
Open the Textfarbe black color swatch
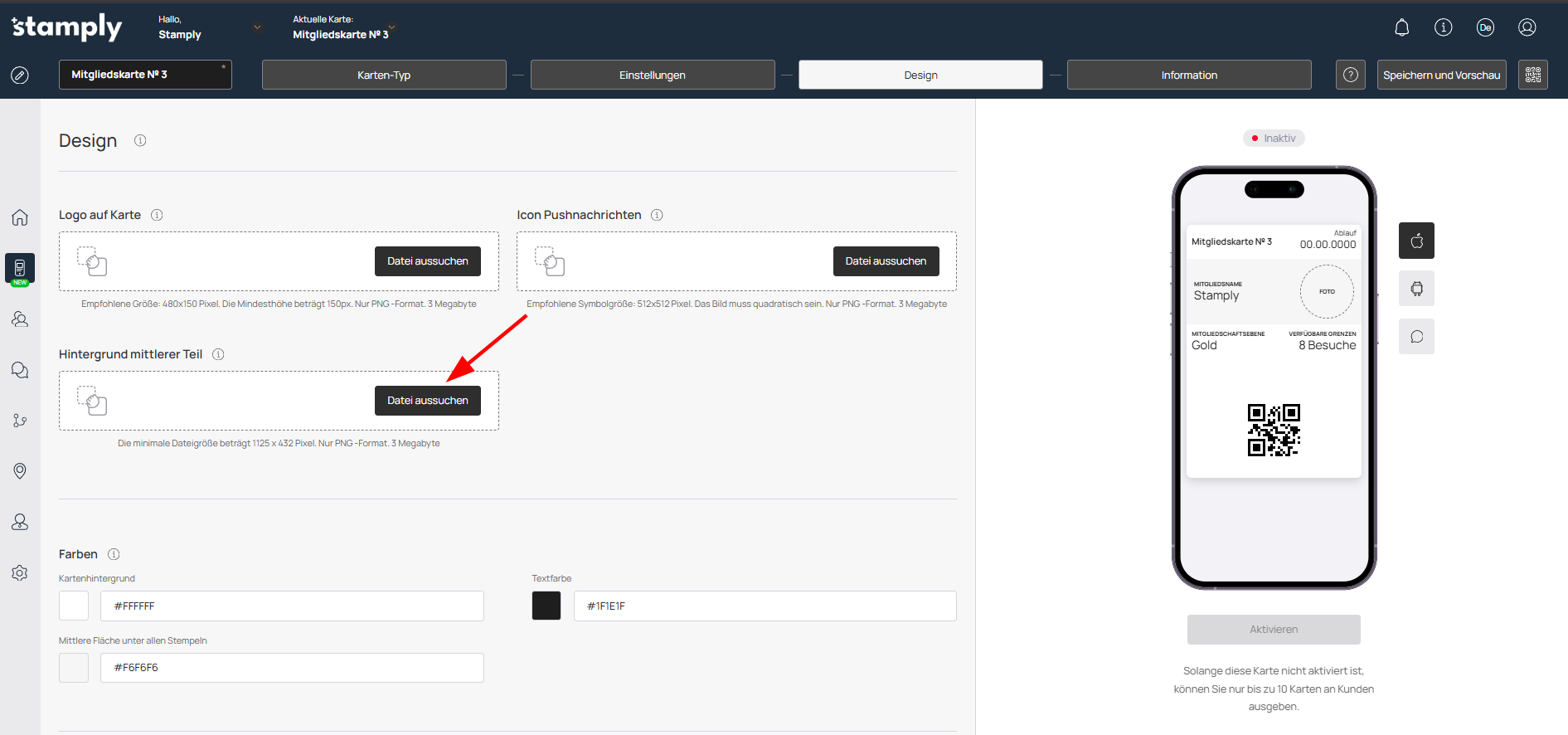click(546, 606)
